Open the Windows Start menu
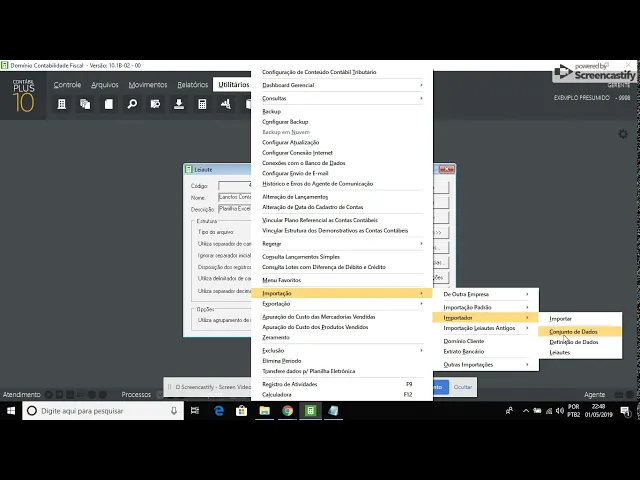 coord(11,411)
